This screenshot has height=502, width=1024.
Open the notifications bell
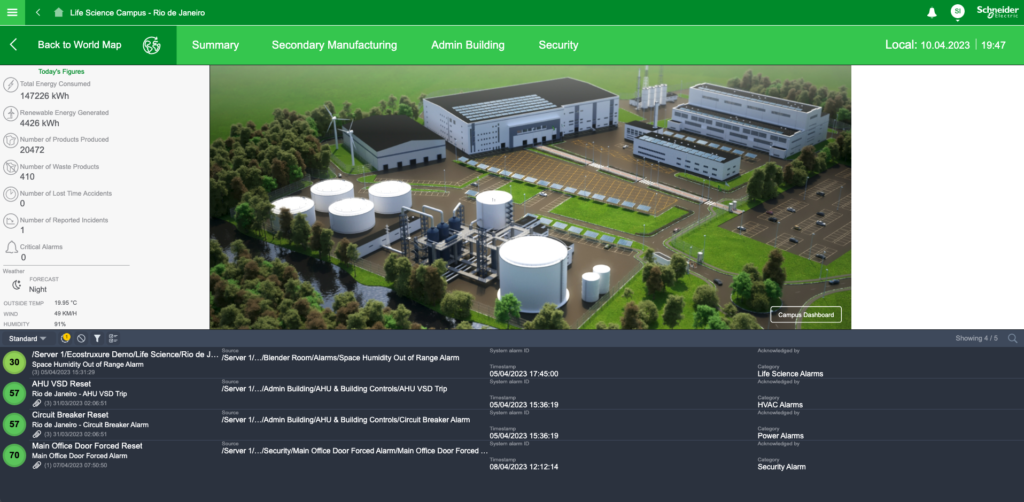click(x=932, y=12)
